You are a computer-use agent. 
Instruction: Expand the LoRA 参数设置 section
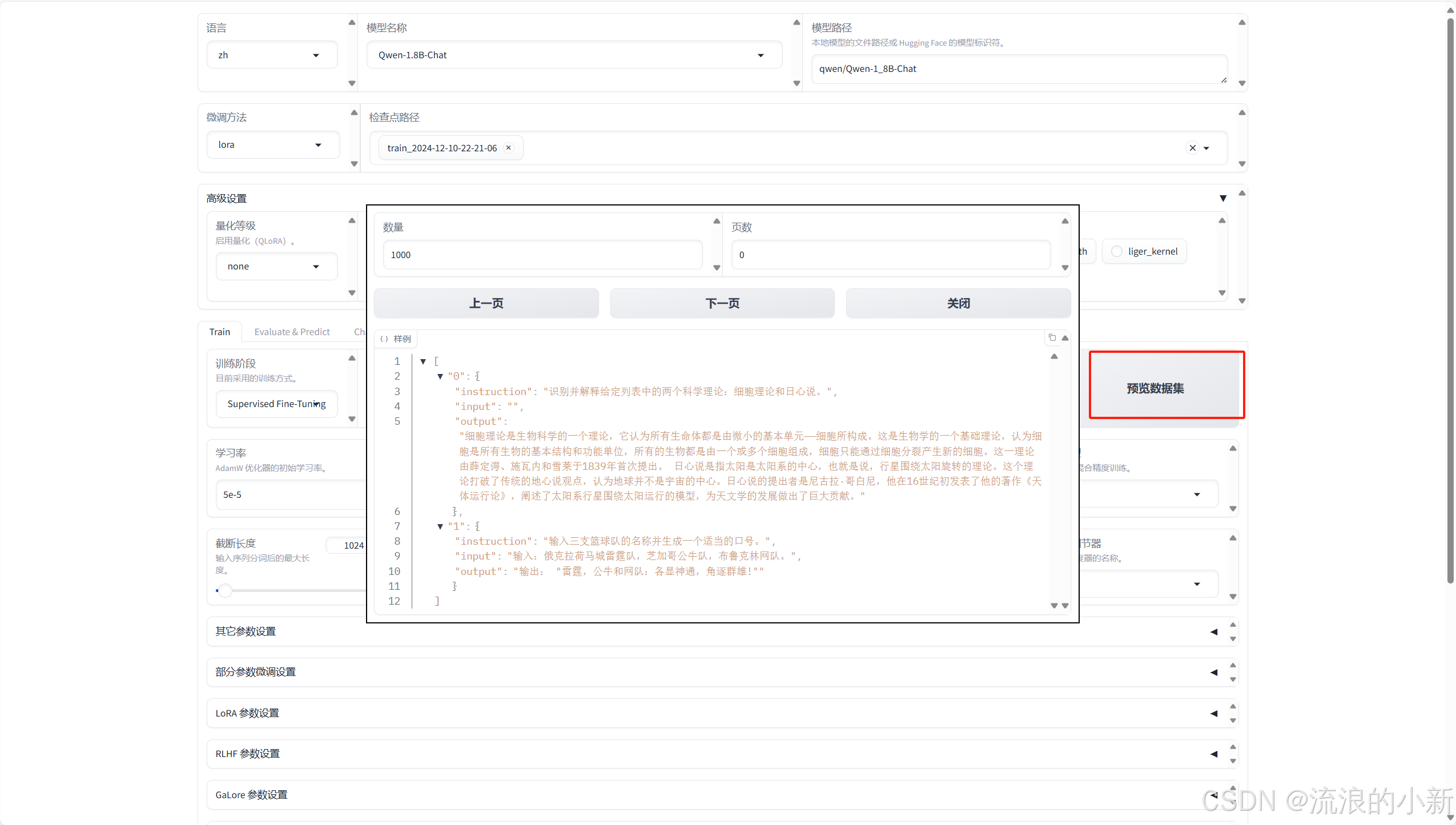(x=1213, y=713)
